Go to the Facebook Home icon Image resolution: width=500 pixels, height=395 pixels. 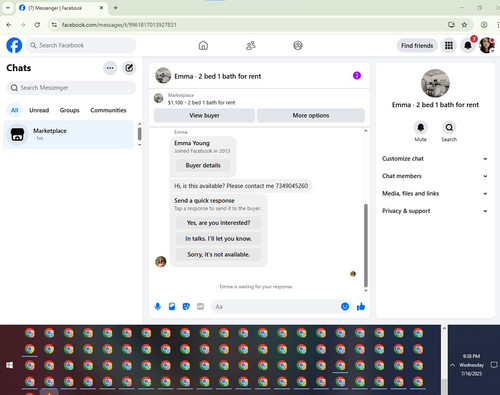coord(203,45)
